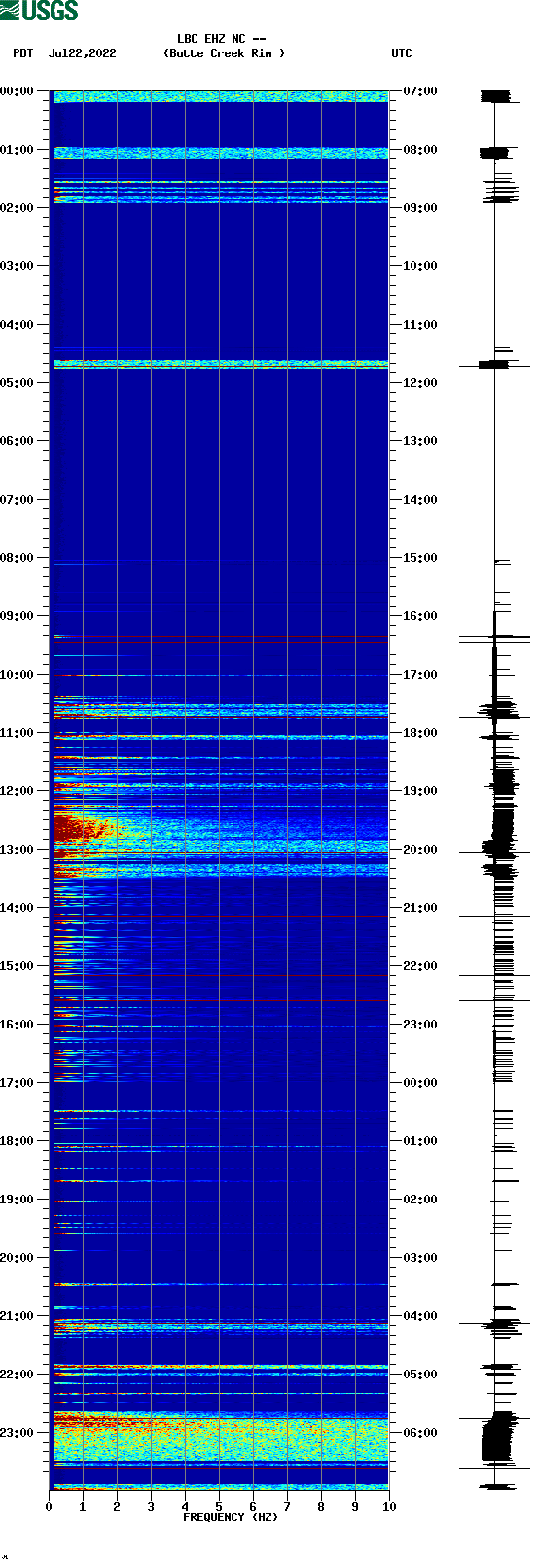
Task: Click the Jul22,2022 date label
Action: (x=82, y=53)
